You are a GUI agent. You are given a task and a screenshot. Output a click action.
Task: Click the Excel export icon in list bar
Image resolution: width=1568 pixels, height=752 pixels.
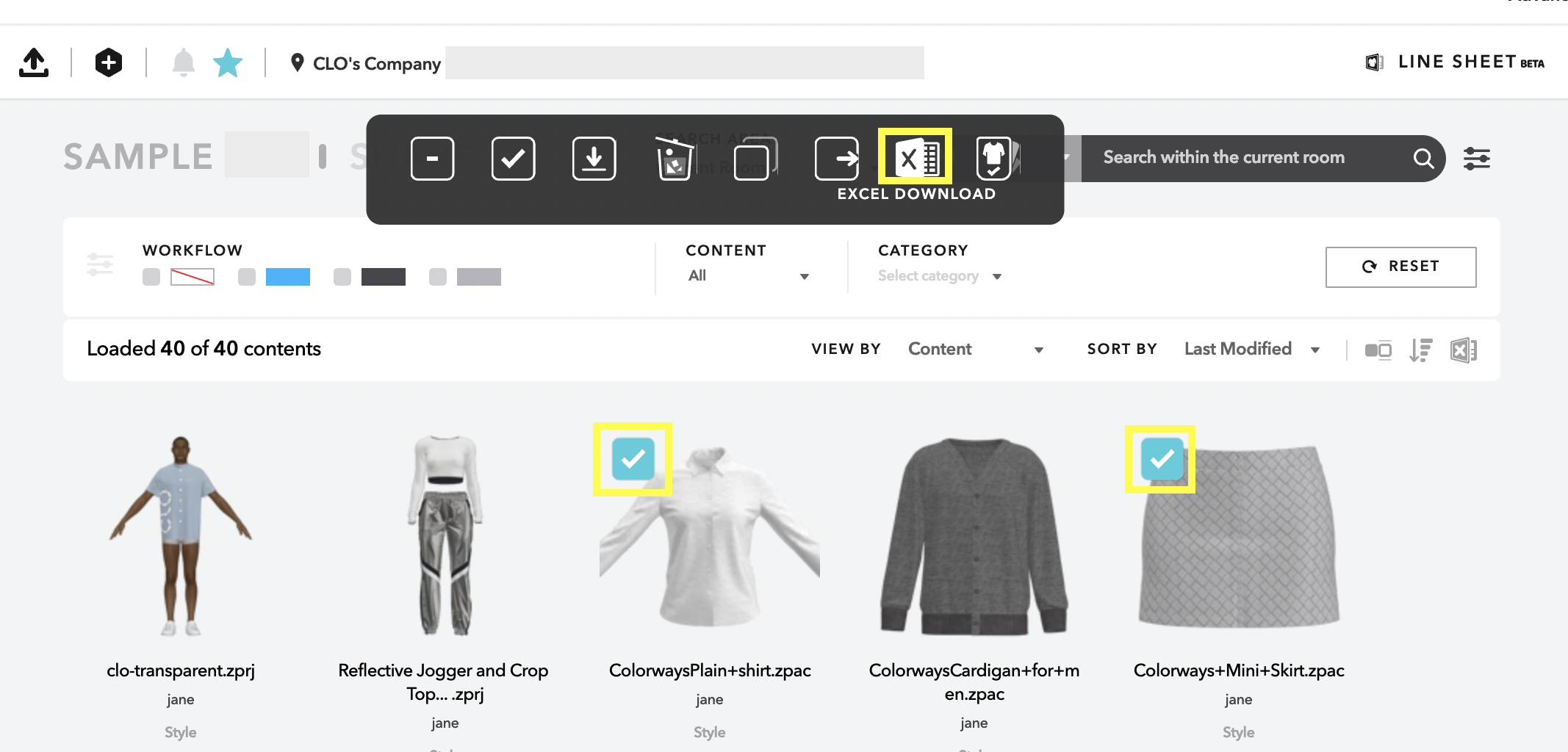[1464, 350]
